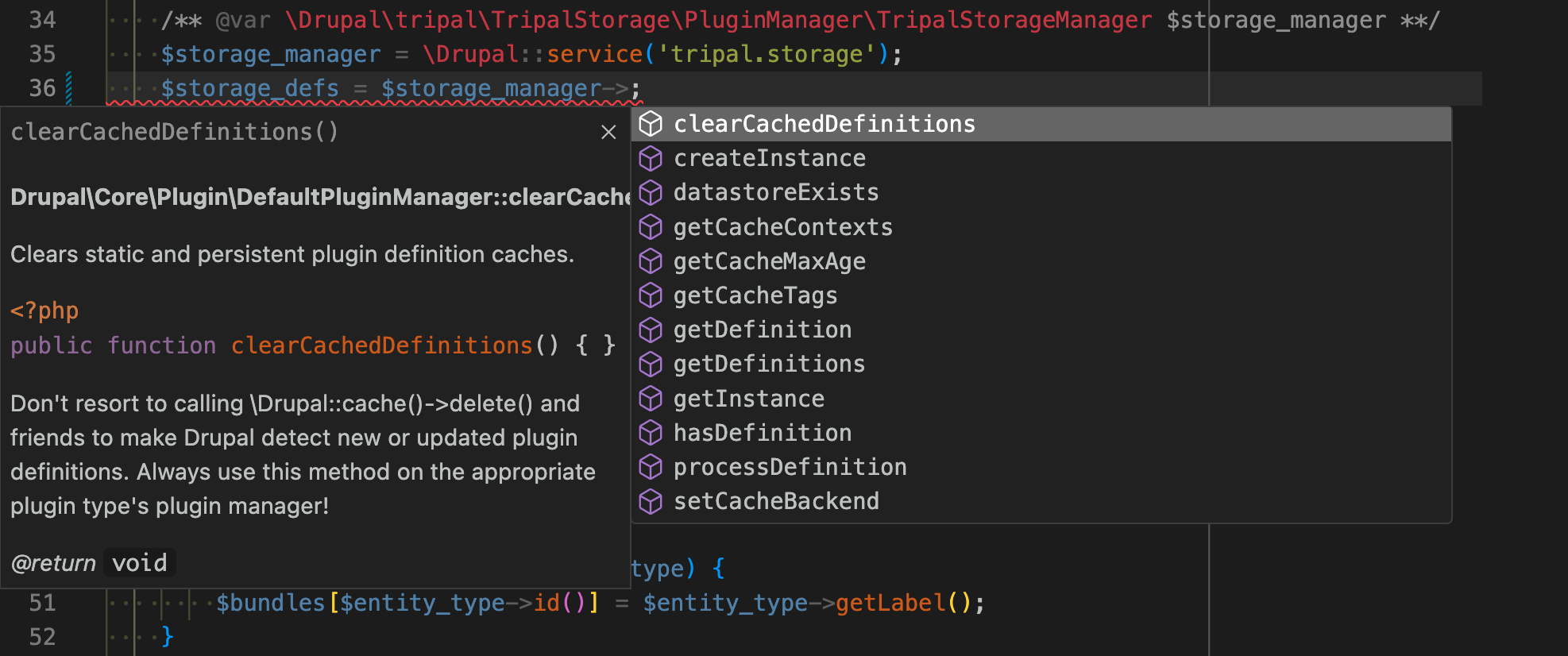Select the getDefinition completion entry
This screenshot has width=1568, height=656.
[x=1041, y=330]
